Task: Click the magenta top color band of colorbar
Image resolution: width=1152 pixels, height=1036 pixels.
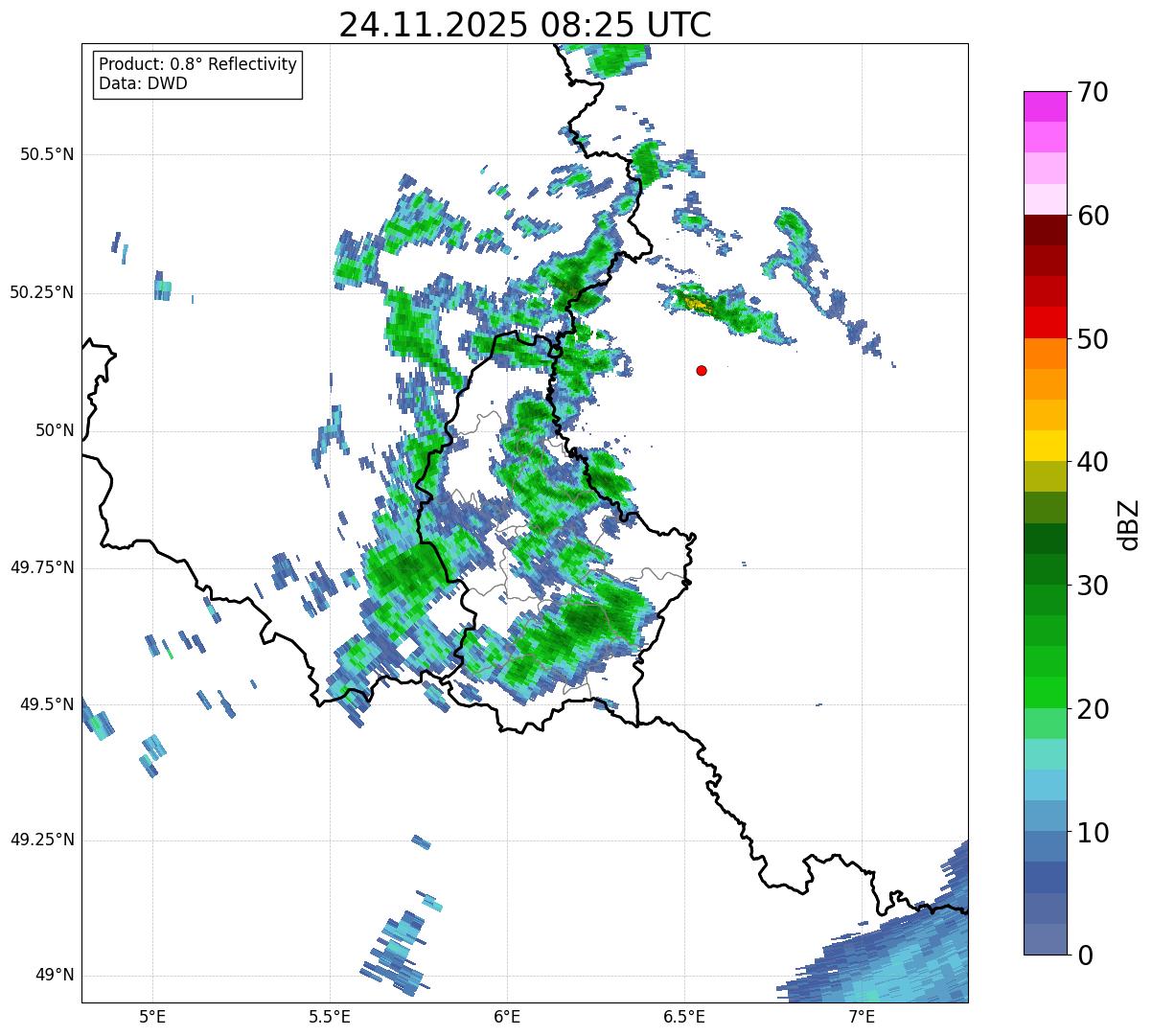Action: [1046, 106]
